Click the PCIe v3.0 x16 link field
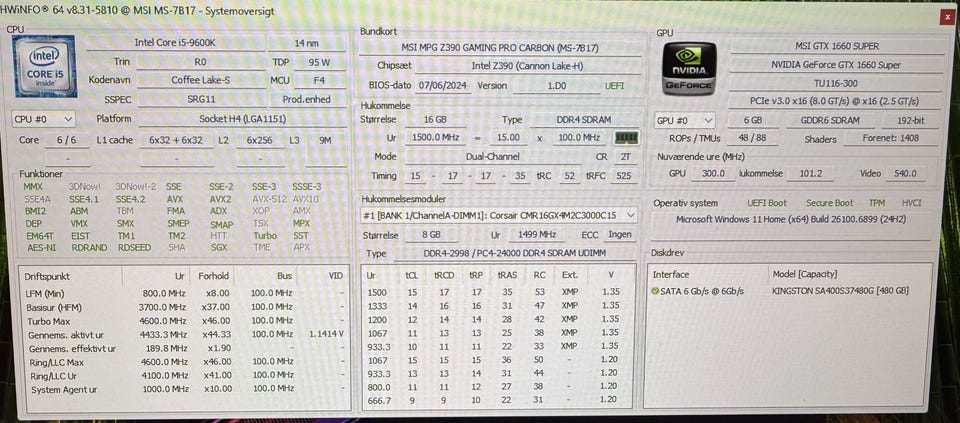The image size is (960, 423). point(836,102)
